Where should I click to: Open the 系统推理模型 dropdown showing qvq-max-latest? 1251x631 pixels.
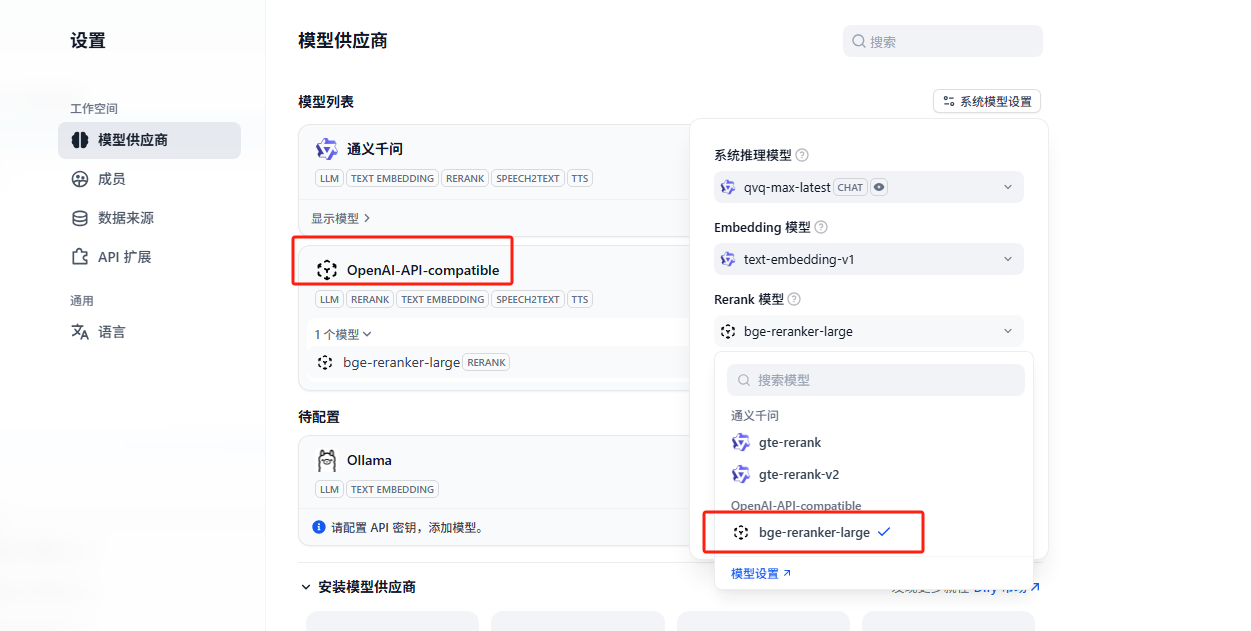coord(869,187)
